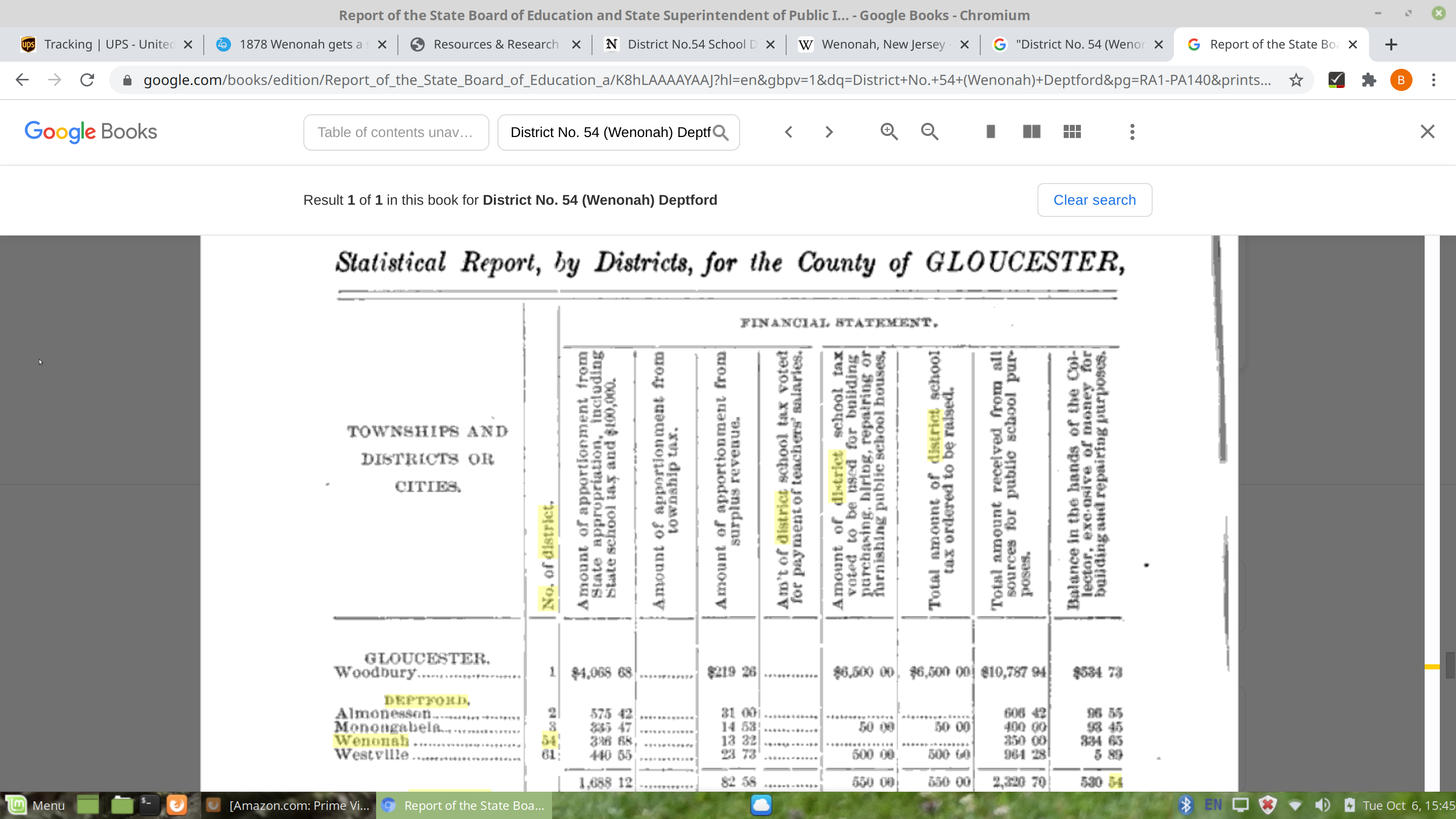Open the network tray icon
Viewport: 1456px width, 819px height.
click(1294, 805)
